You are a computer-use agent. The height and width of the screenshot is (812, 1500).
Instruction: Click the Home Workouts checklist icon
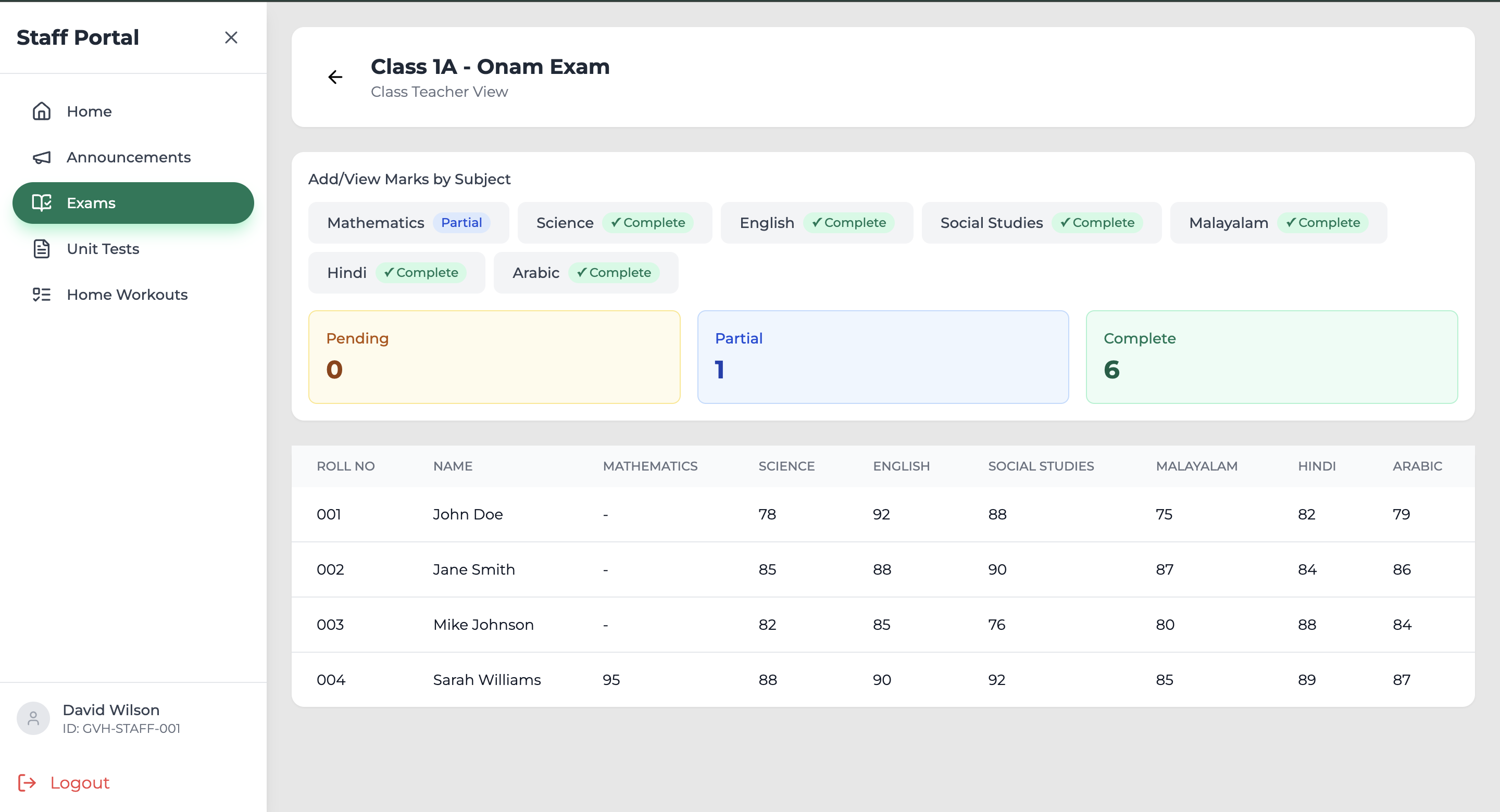pos(41,295)
